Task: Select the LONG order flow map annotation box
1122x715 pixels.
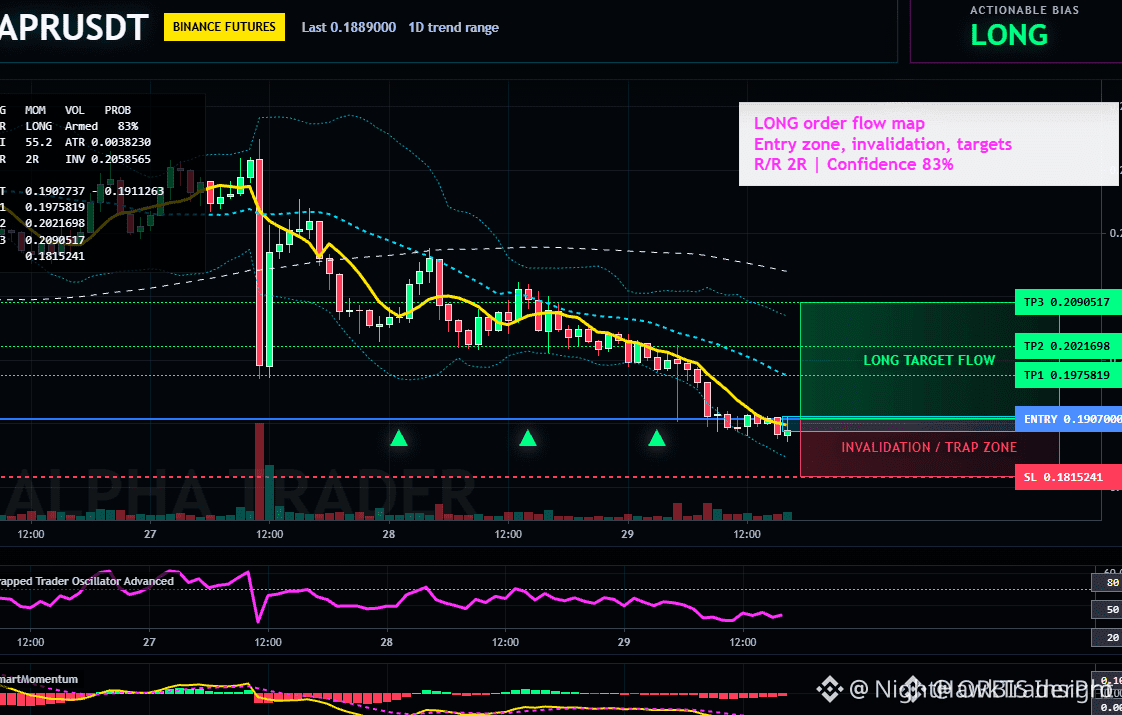Action: point(928,144)
